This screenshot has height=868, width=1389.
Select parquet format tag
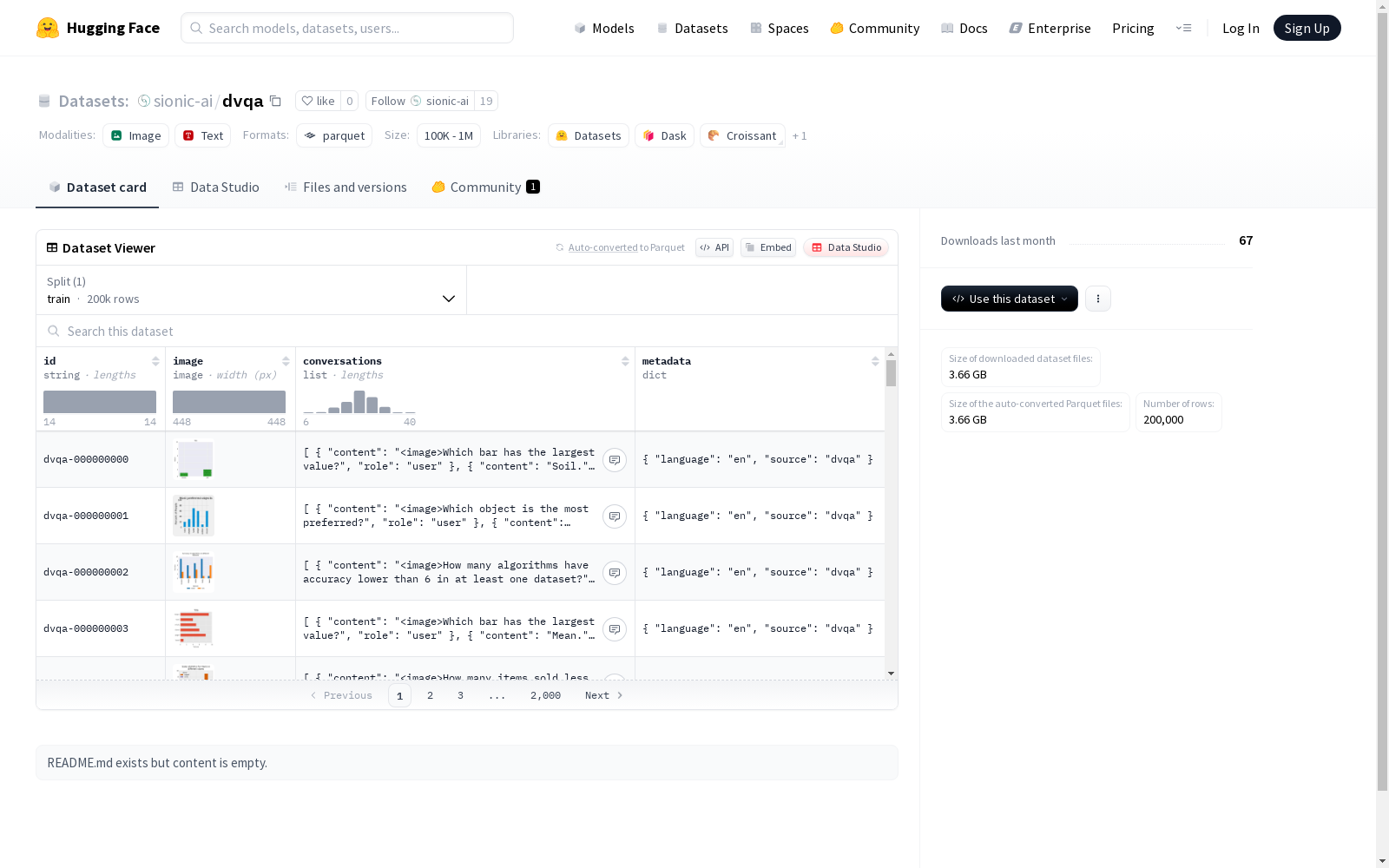[x=334, y=135]
